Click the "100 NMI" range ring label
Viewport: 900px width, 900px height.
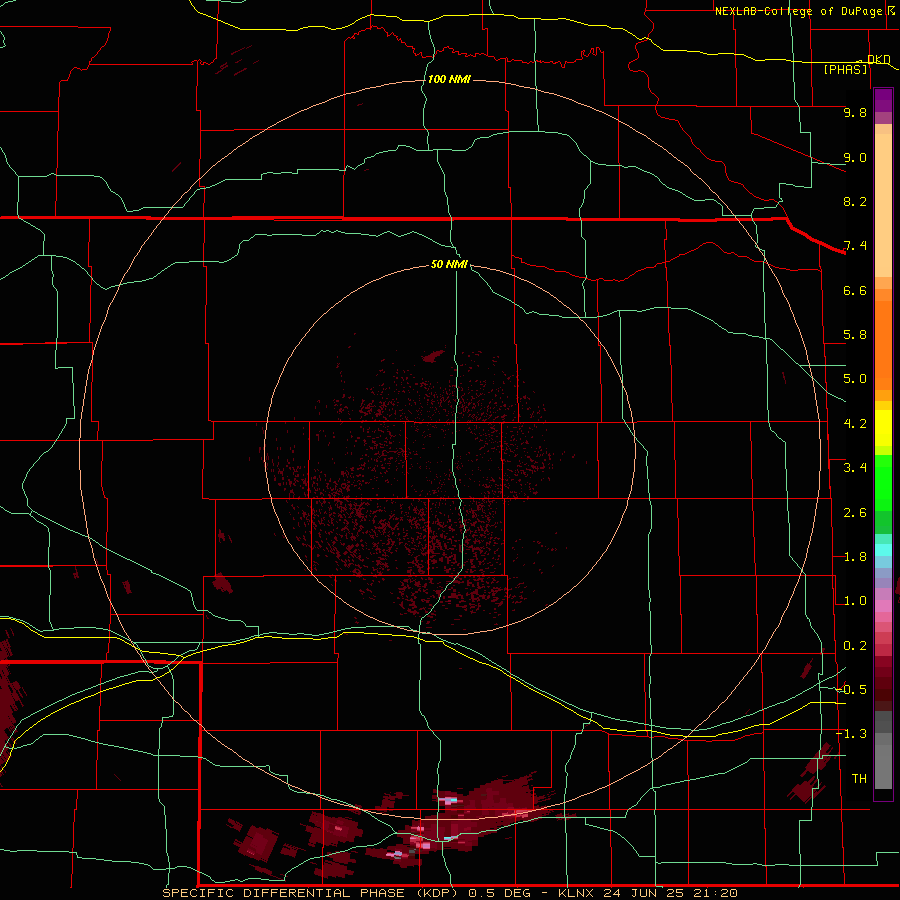click(449, 79)
